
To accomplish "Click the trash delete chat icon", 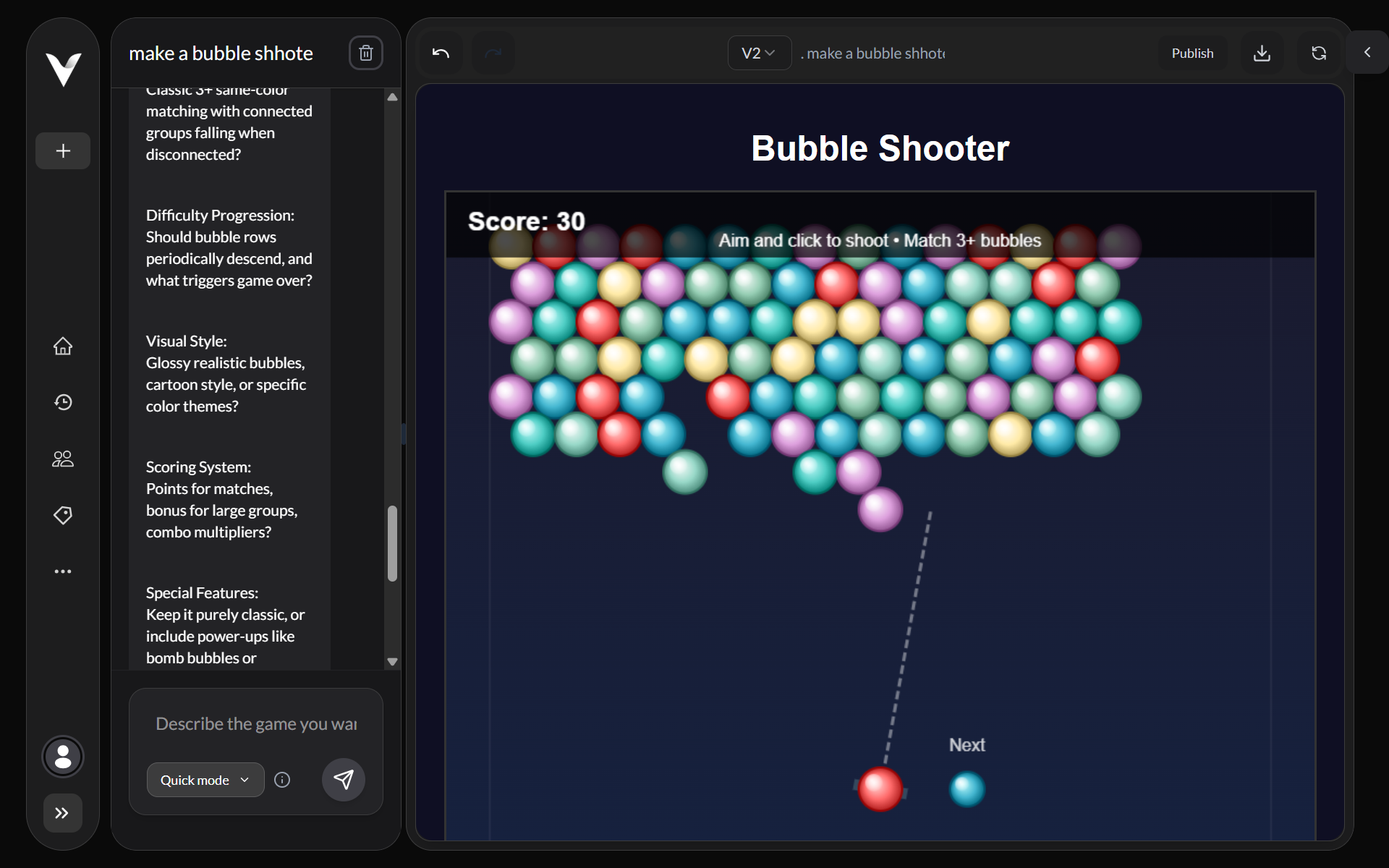I will tap(365, 53).
